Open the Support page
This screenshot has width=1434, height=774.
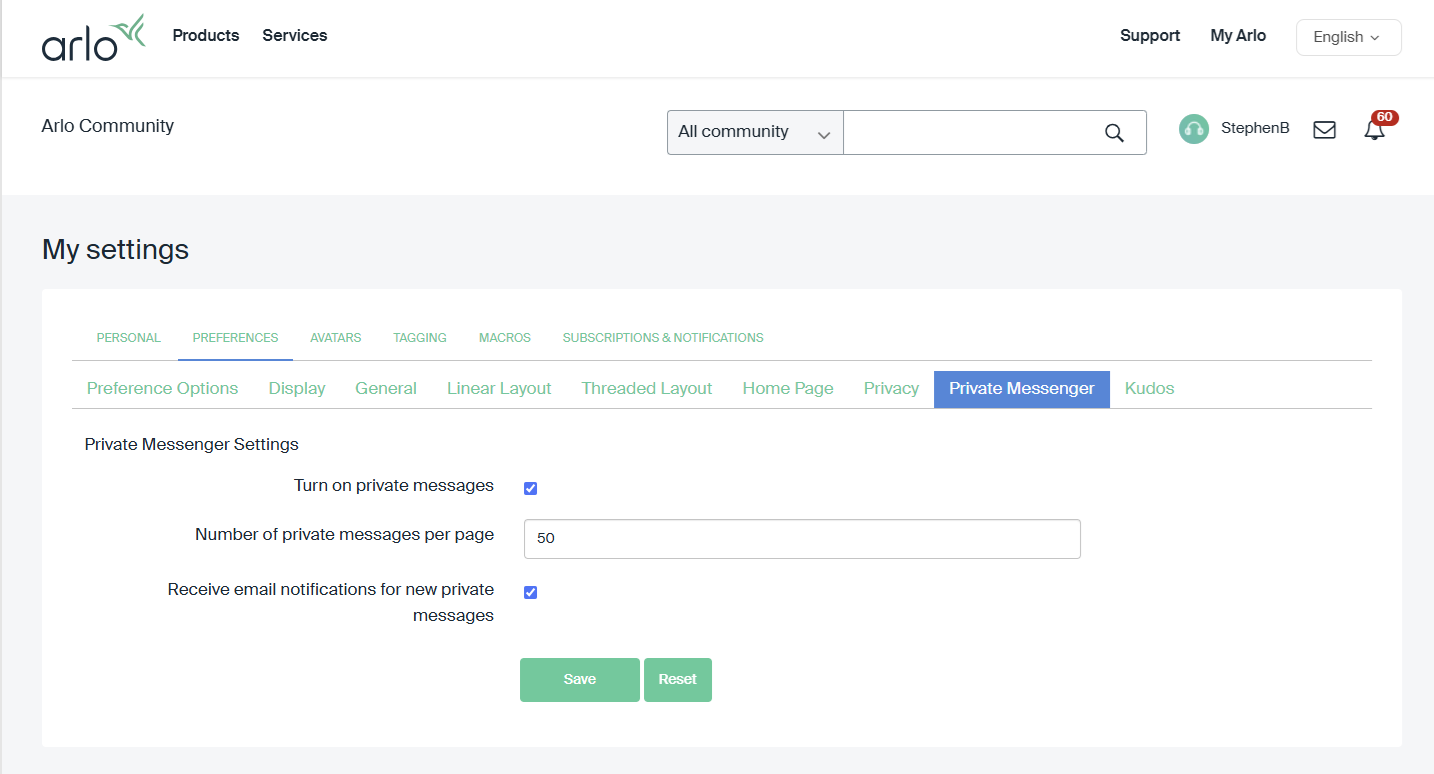click(1149, 35)
